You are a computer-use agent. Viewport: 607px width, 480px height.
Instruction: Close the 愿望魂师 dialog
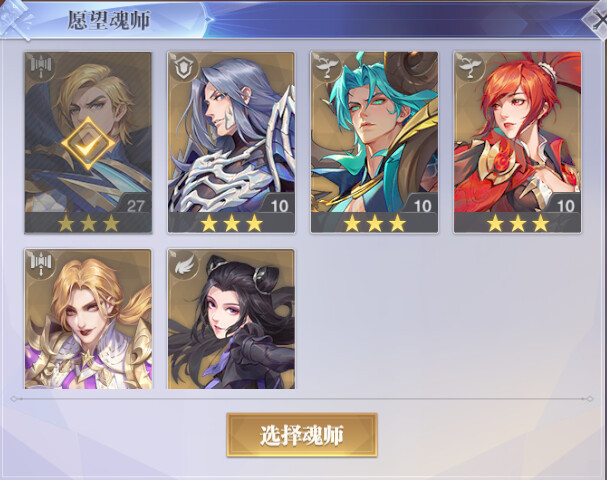(598, 21)
